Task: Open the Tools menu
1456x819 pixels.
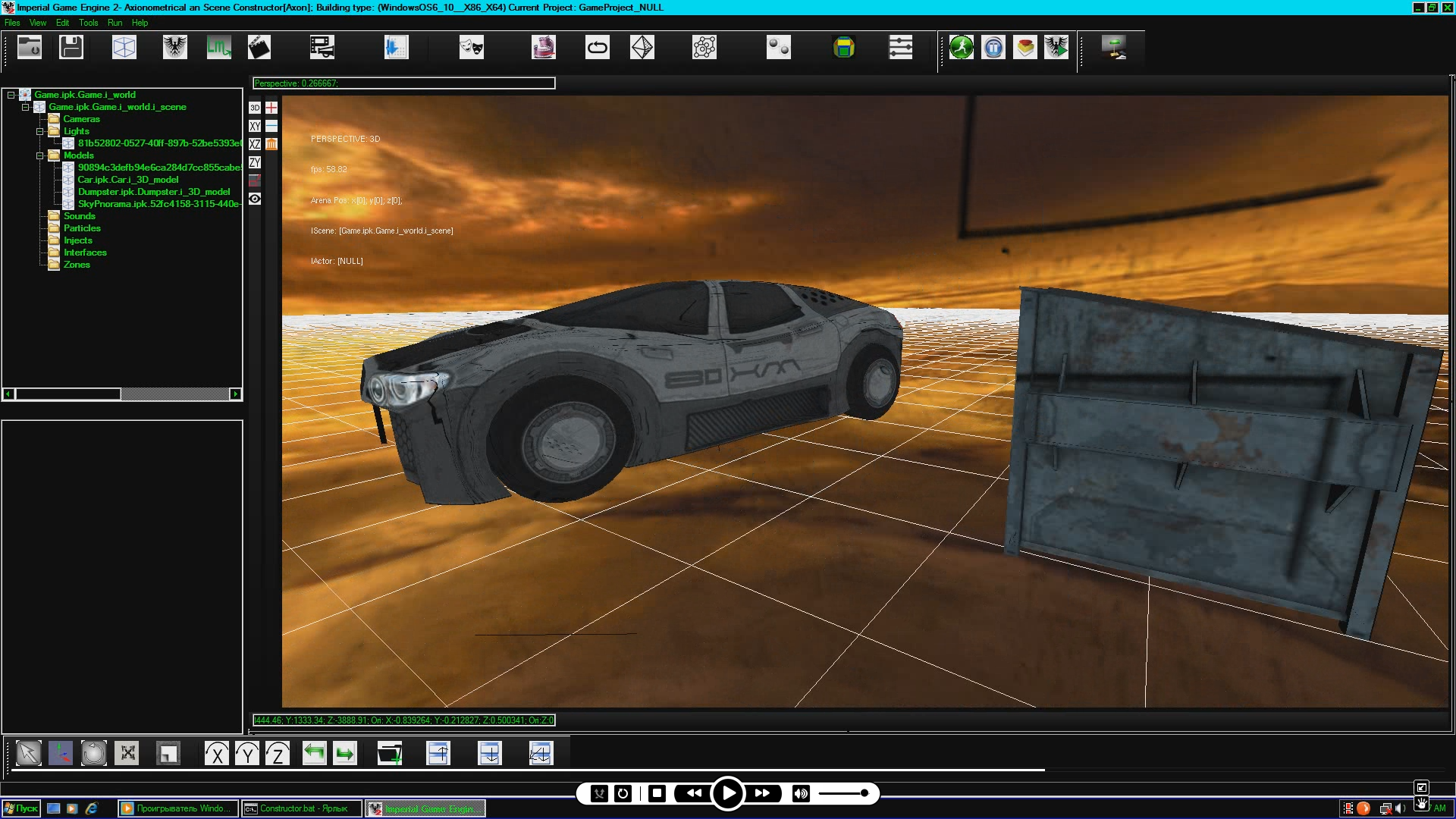Action: [89, 23]
